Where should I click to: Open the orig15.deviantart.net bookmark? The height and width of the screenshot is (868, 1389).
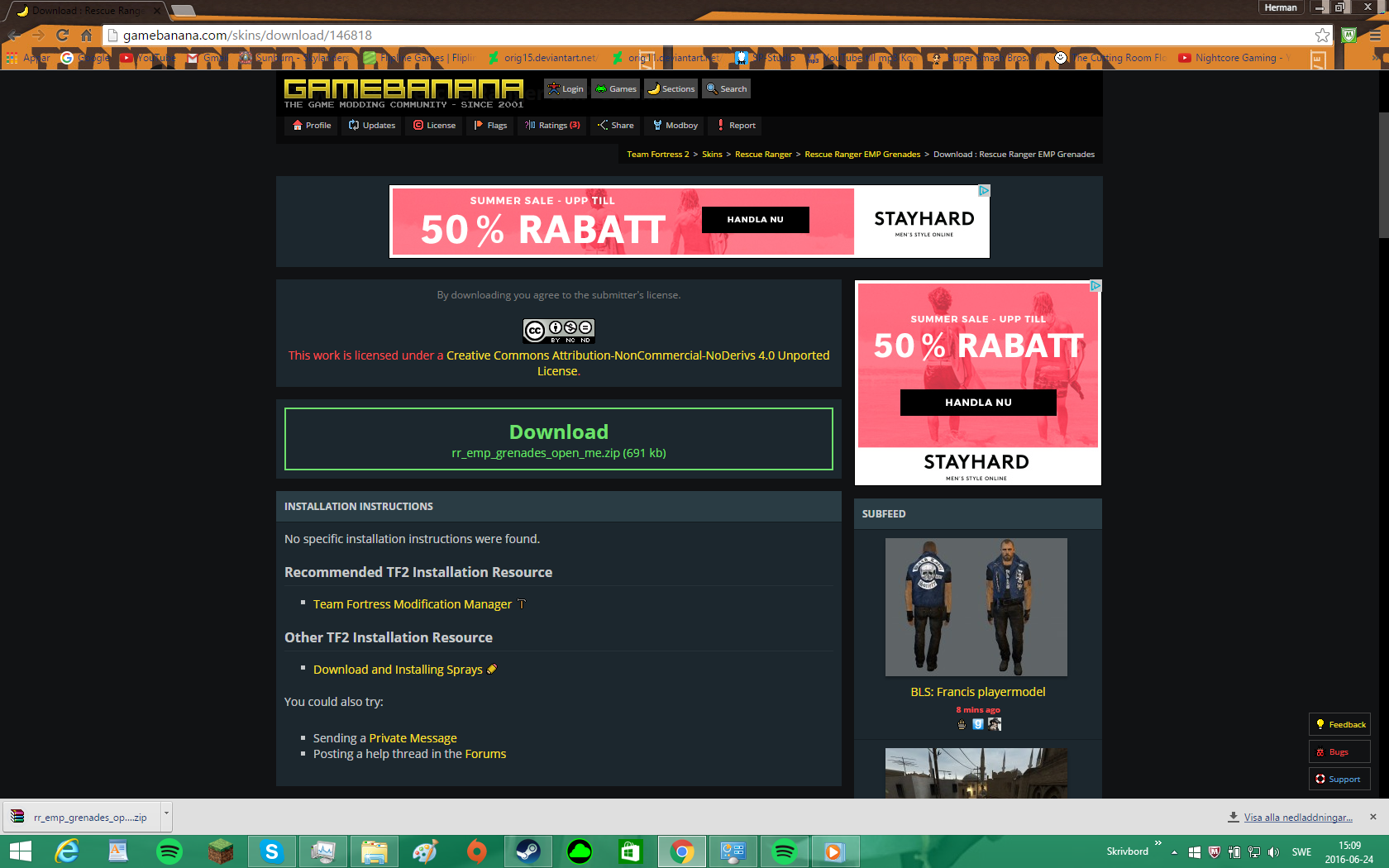542,58
